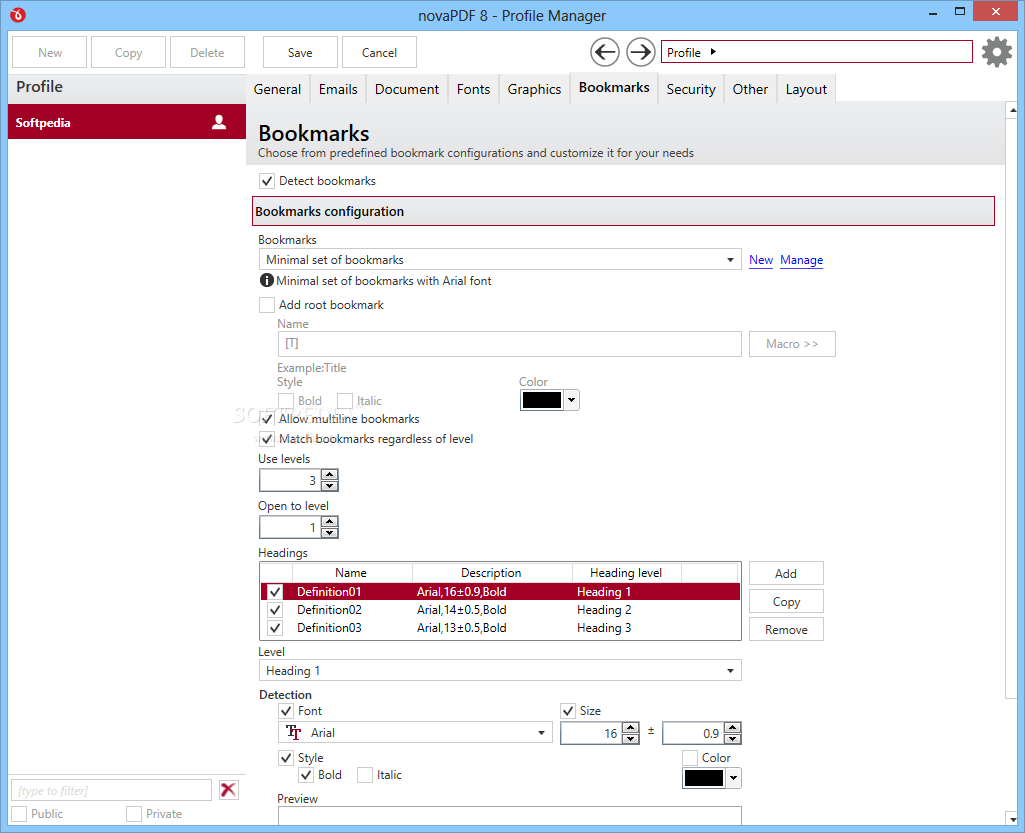Toggle Match bookmarks regardless of level
This screenshot has width=1025, height=833.
[267, 439]
